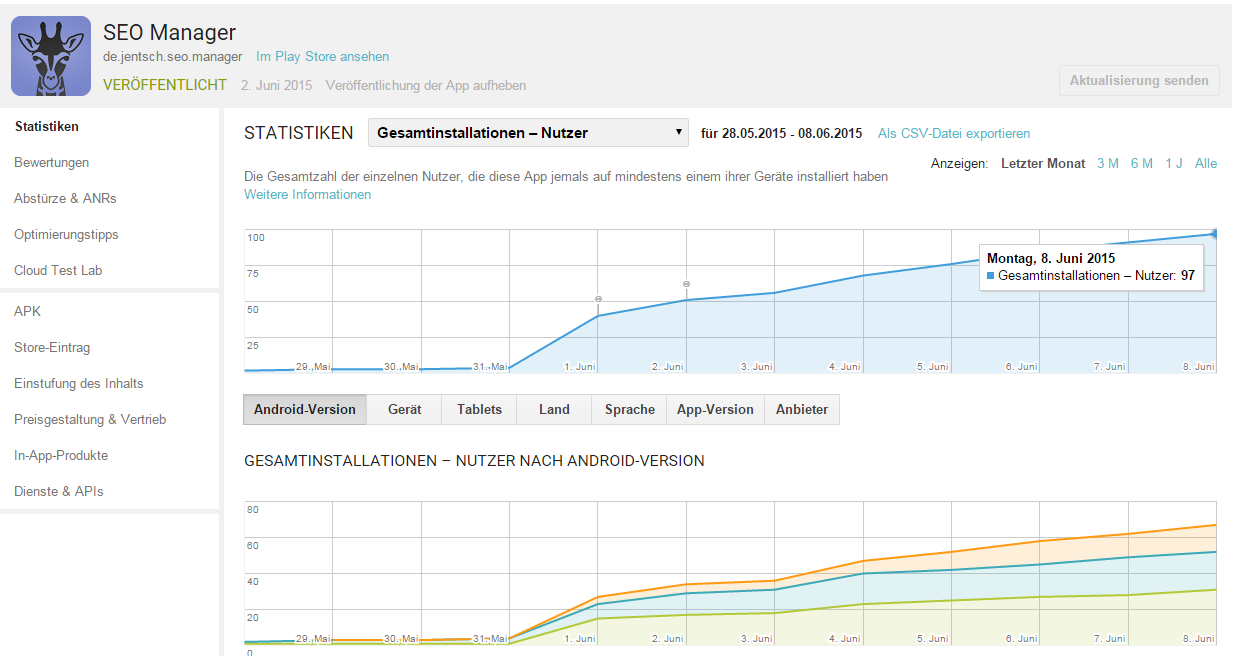Show the 1 J time range
1235x656 pixels.
tap(1174, 163)
